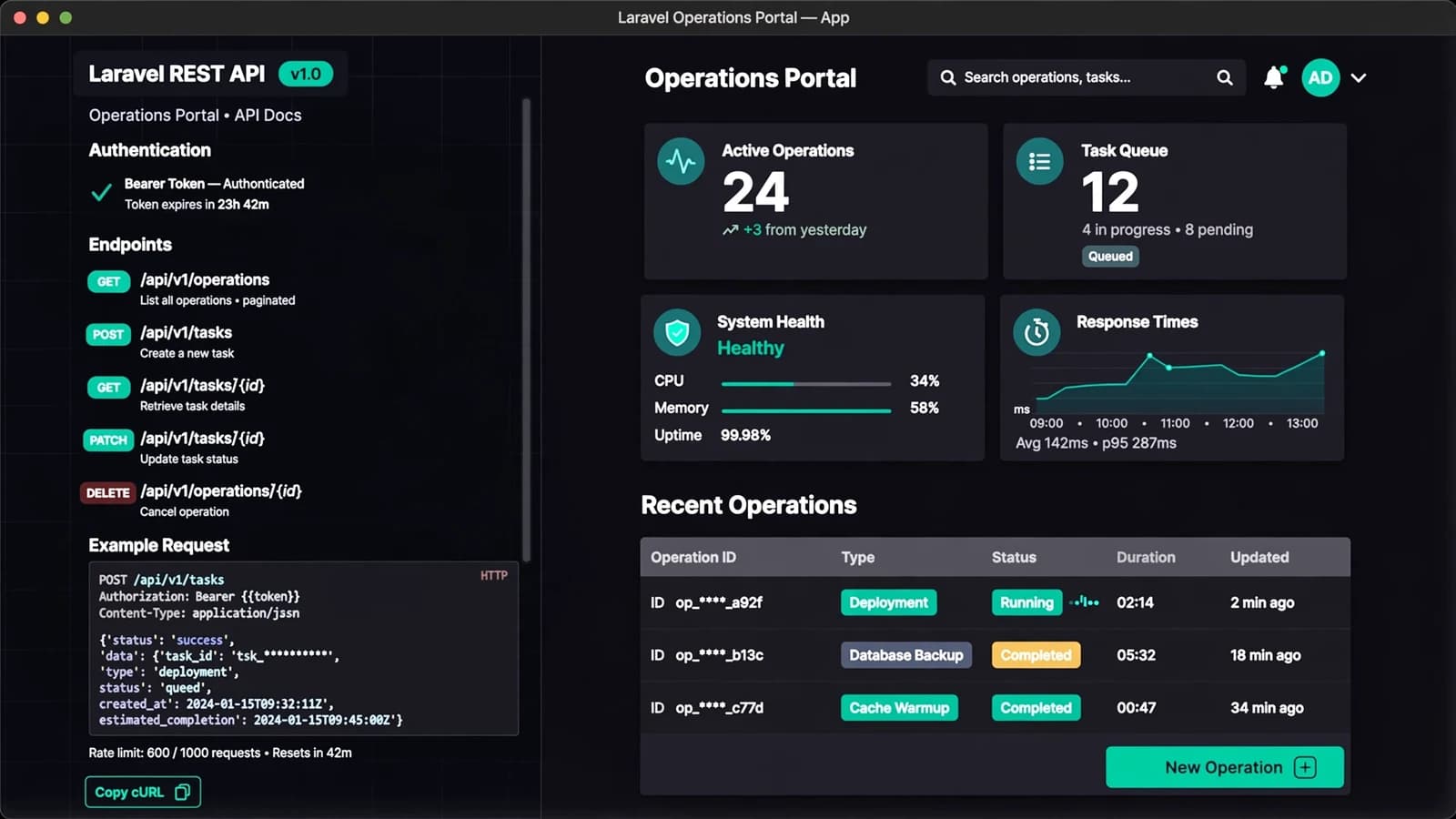The image size is (1456, 819).
Task: Click the v1.0 version badge
Action: tap(306, 75)
